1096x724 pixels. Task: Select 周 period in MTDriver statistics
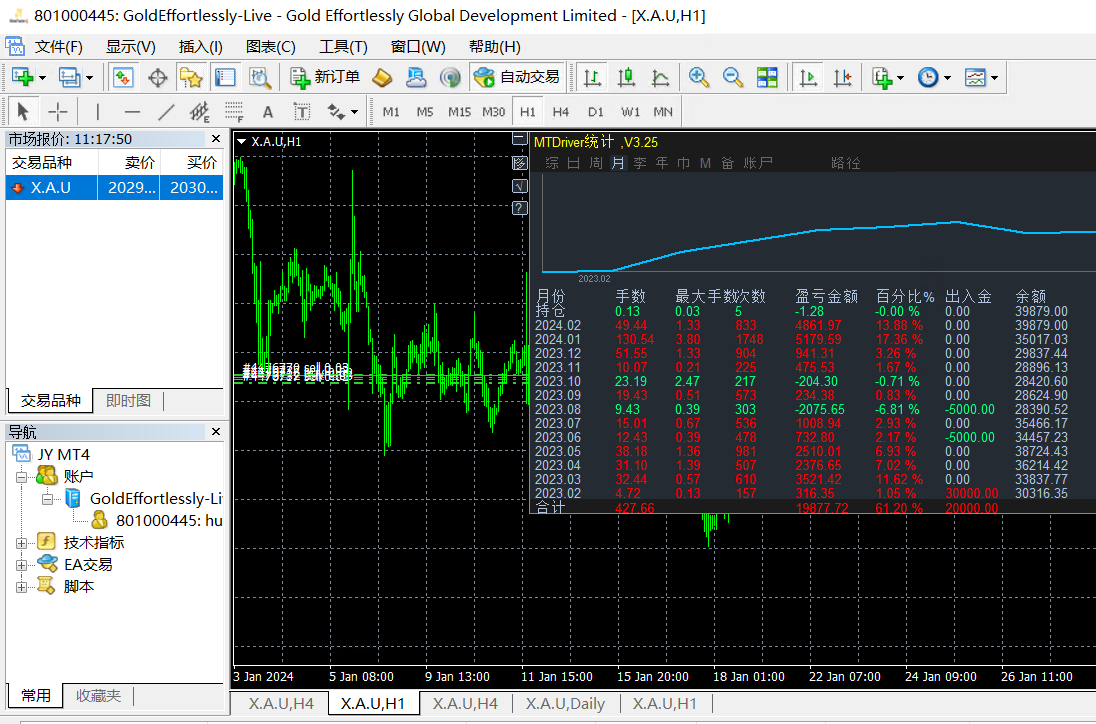point(596,163)
